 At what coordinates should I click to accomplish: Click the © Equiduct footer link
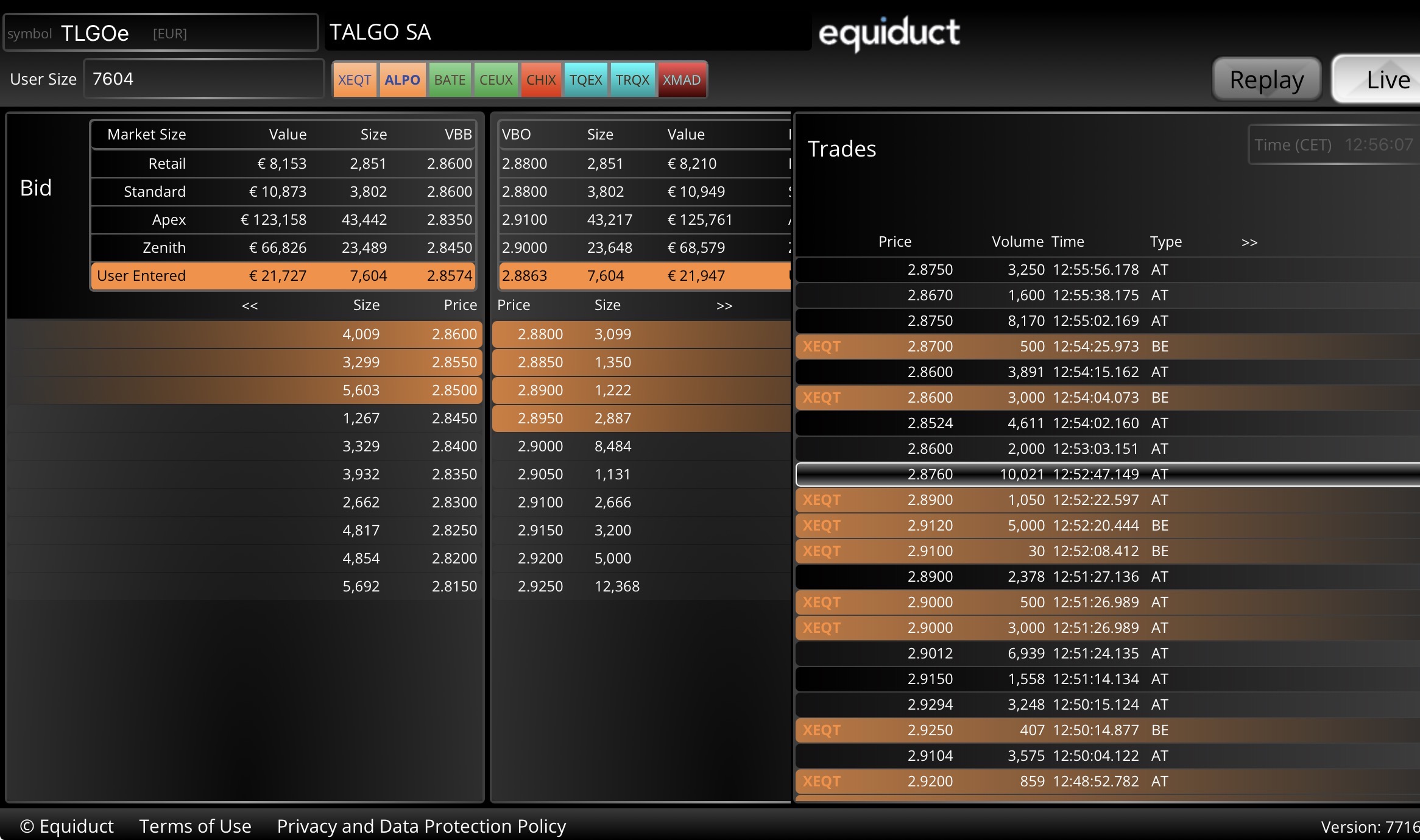click(x=67, y=826)
